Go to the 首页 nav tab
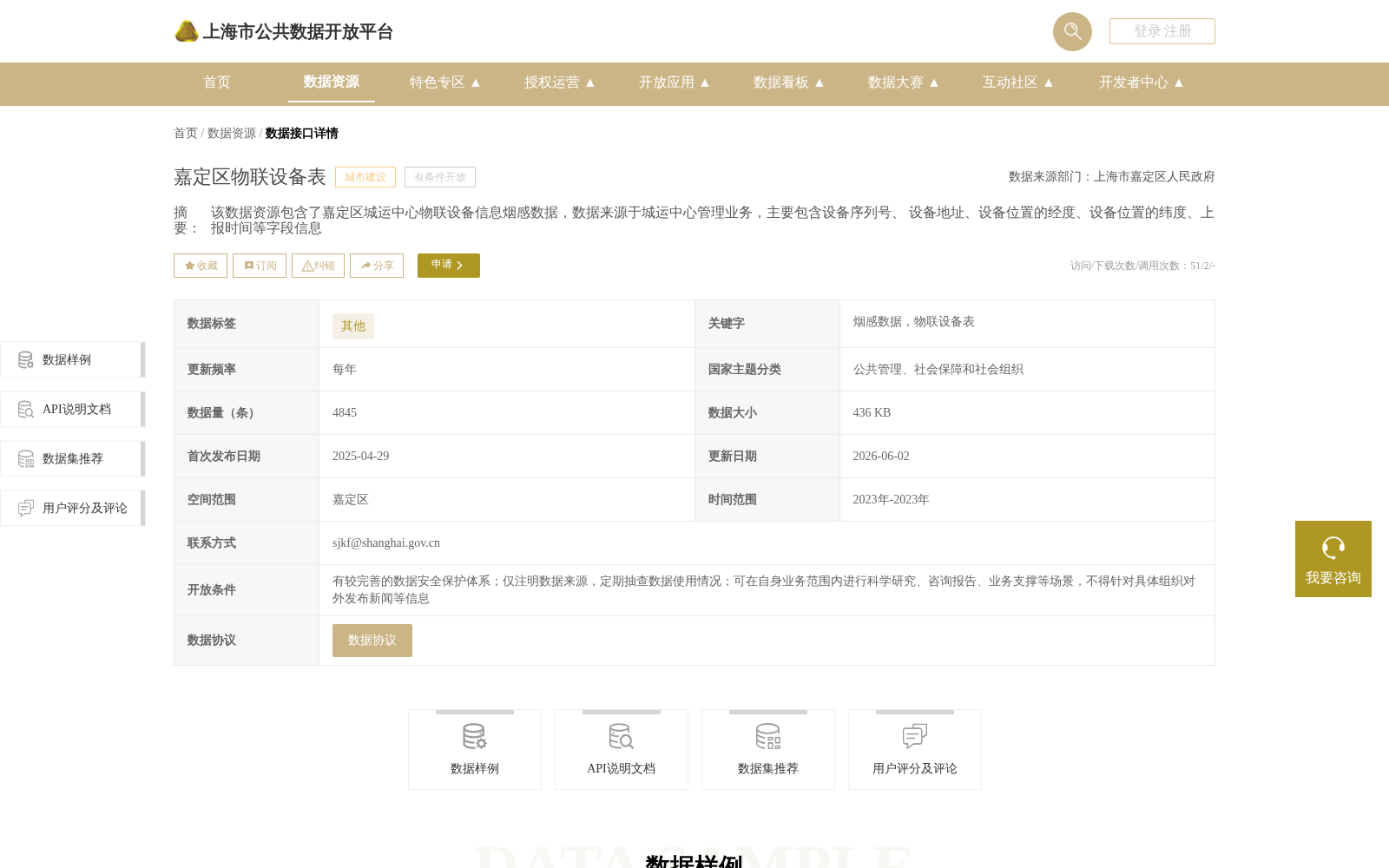This screenshot has height=868, width=1389. tap(217, 82)
